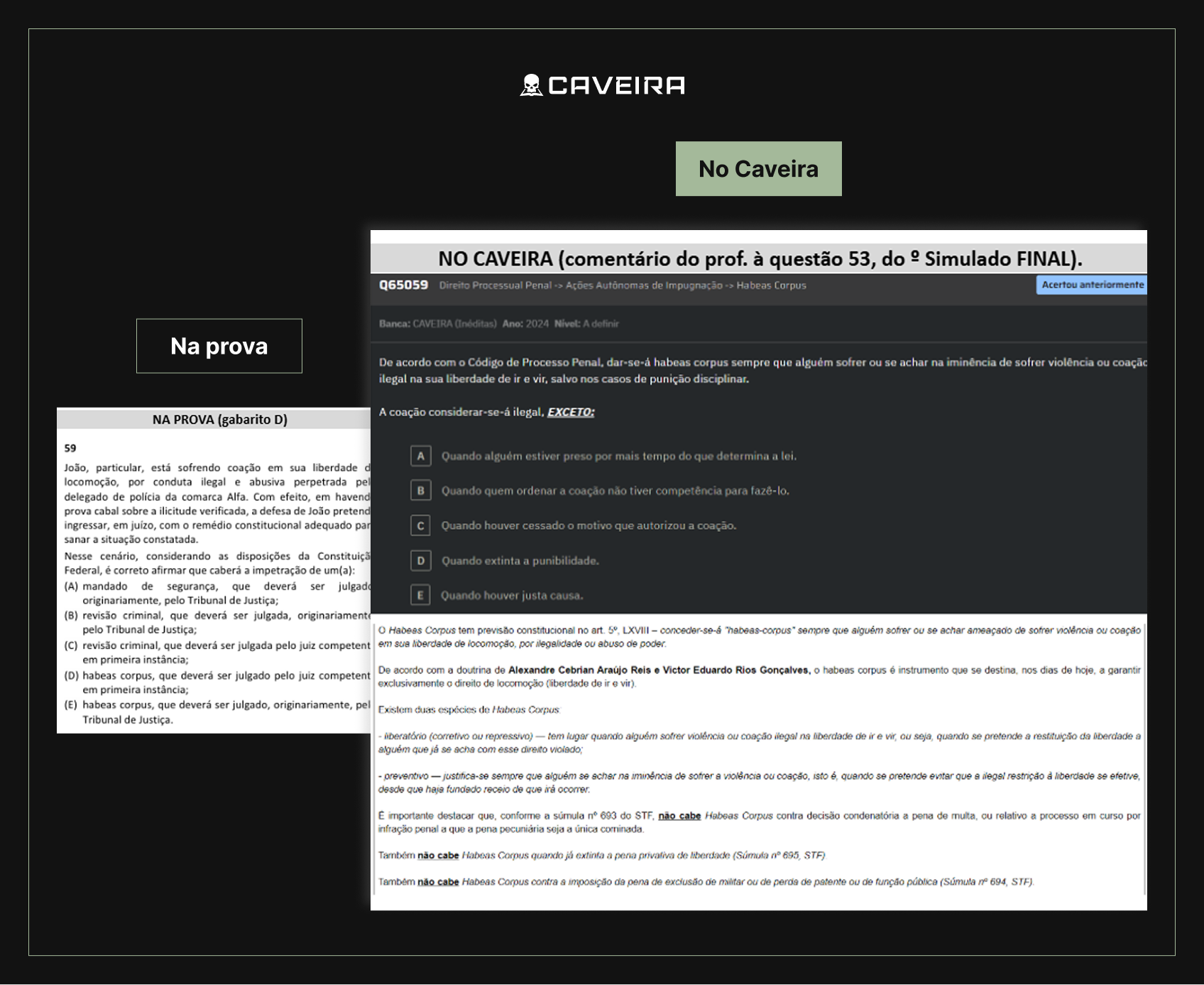Click the 'NO CAVEIRA' comment title banner
Viewport: 1204px width, 985px height.
coord(759,259)
